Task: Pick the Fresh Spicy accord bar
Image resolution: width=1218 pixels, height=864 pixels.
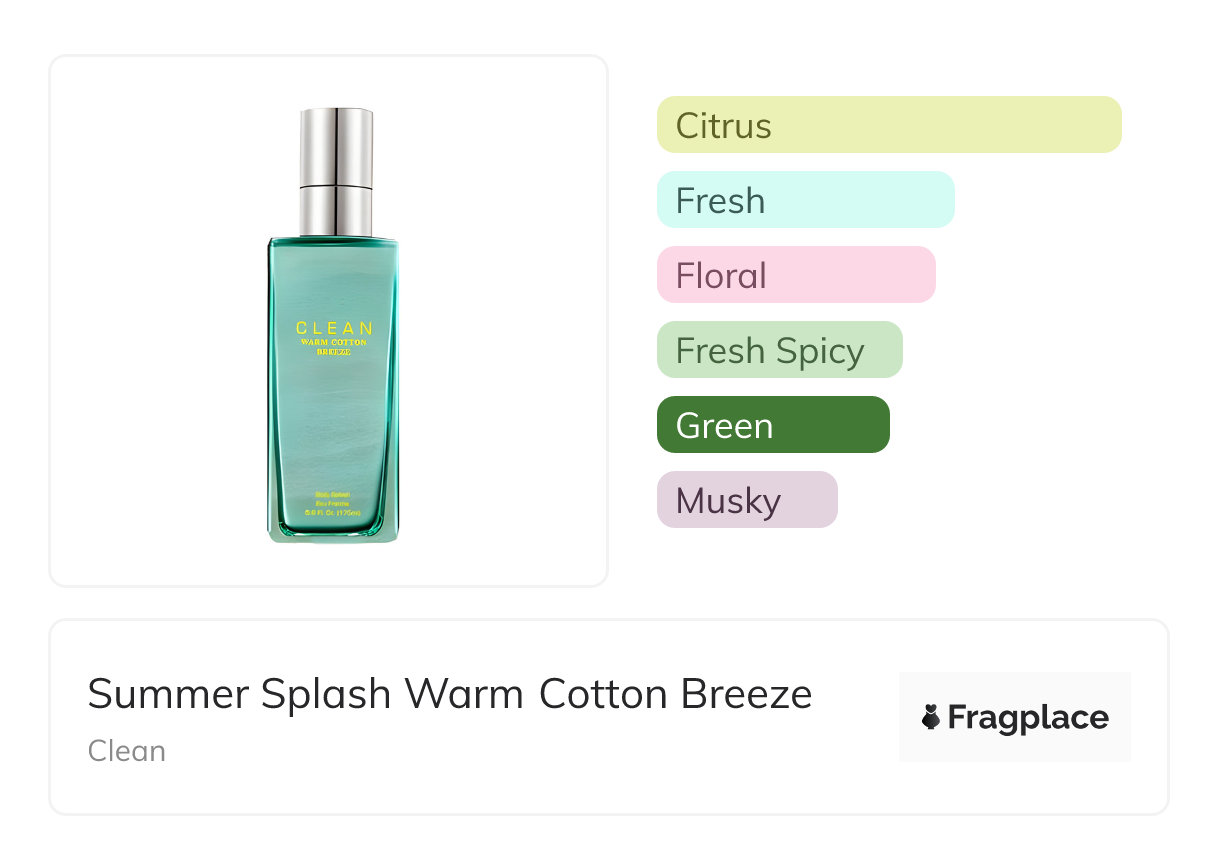Action: click(x=779, y=350)
